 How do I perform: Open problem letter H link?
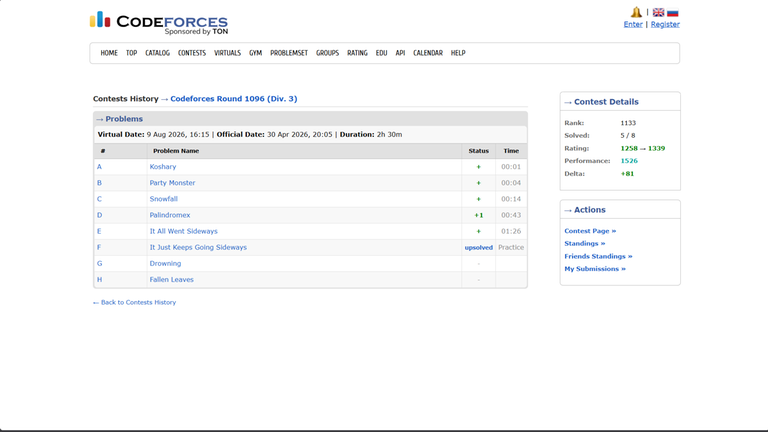click(x=99, y=280)
